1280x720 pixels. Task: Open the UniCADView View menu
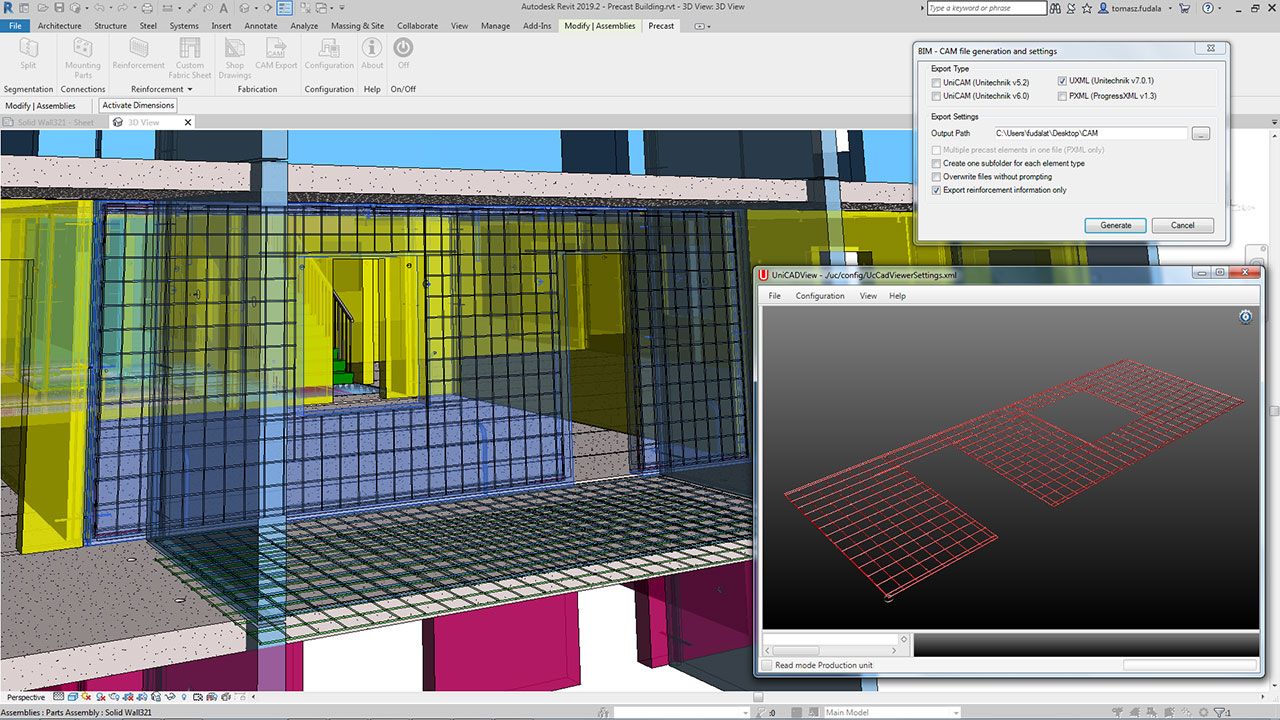click(x=868, y=296)
